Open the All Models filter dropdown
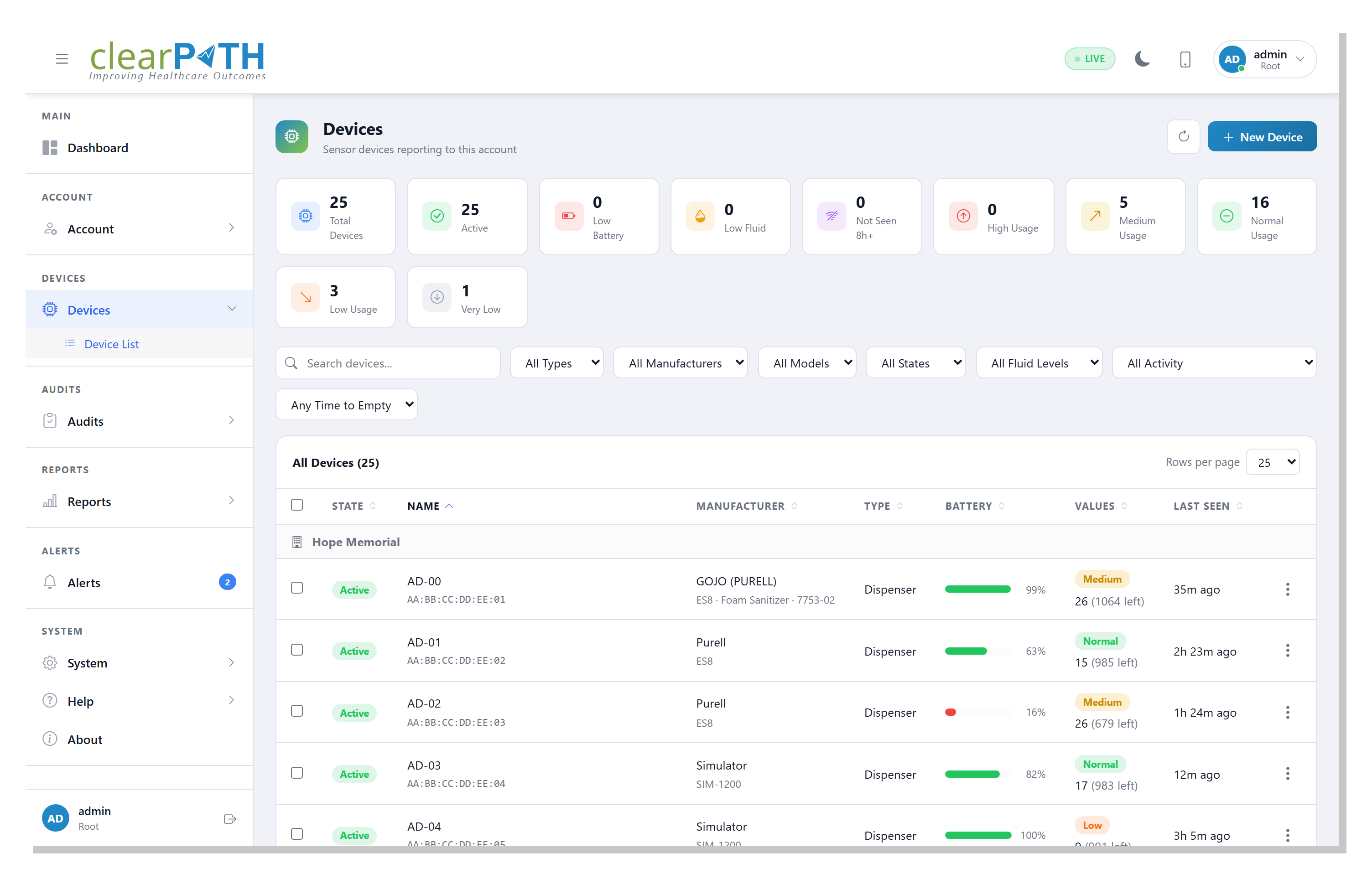The height and width of the screenshot is (879, 1372). (x=807, y=363)
